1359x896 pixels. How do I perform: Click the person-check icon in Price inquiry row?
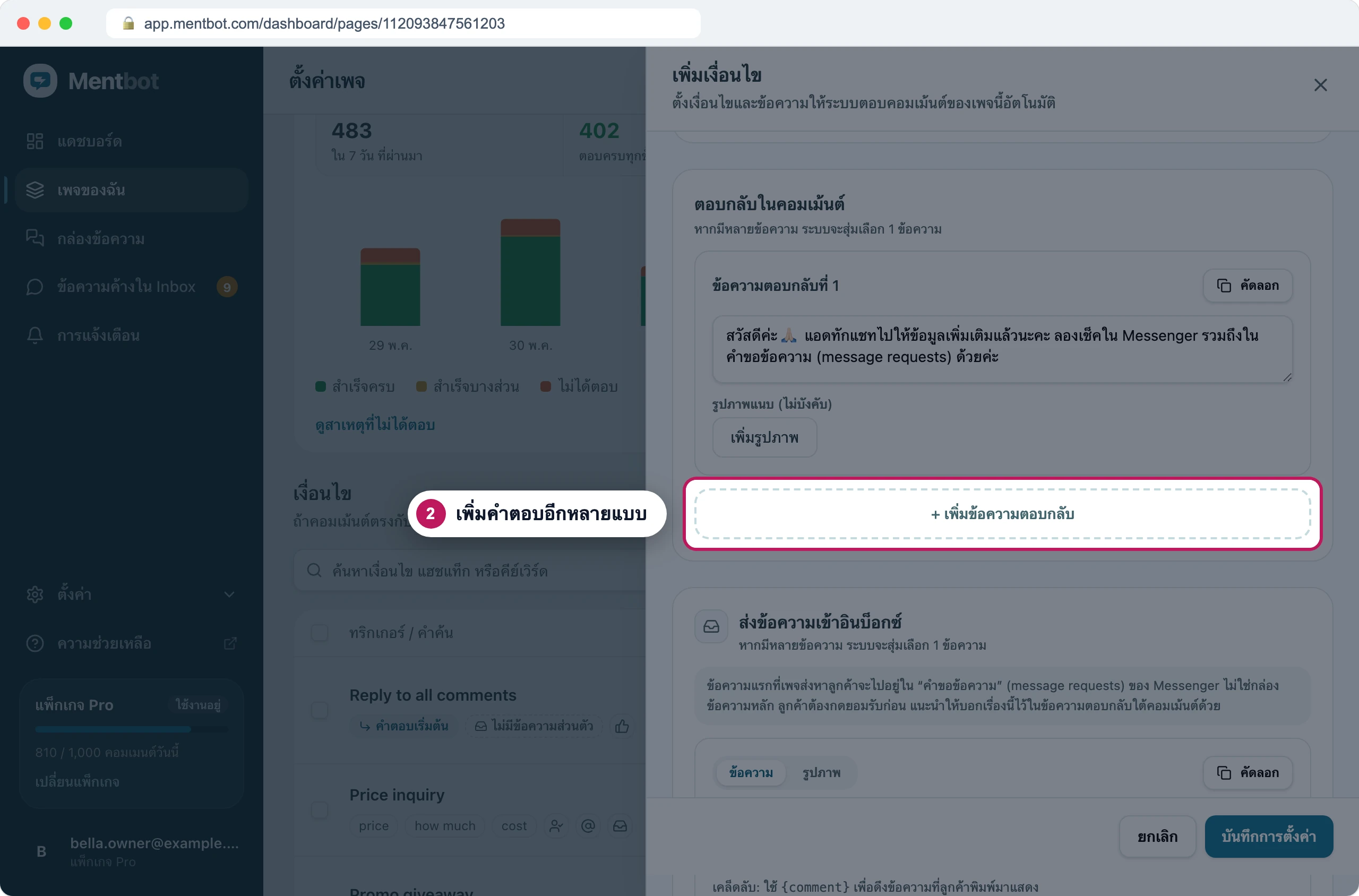(x=556, y=826)
